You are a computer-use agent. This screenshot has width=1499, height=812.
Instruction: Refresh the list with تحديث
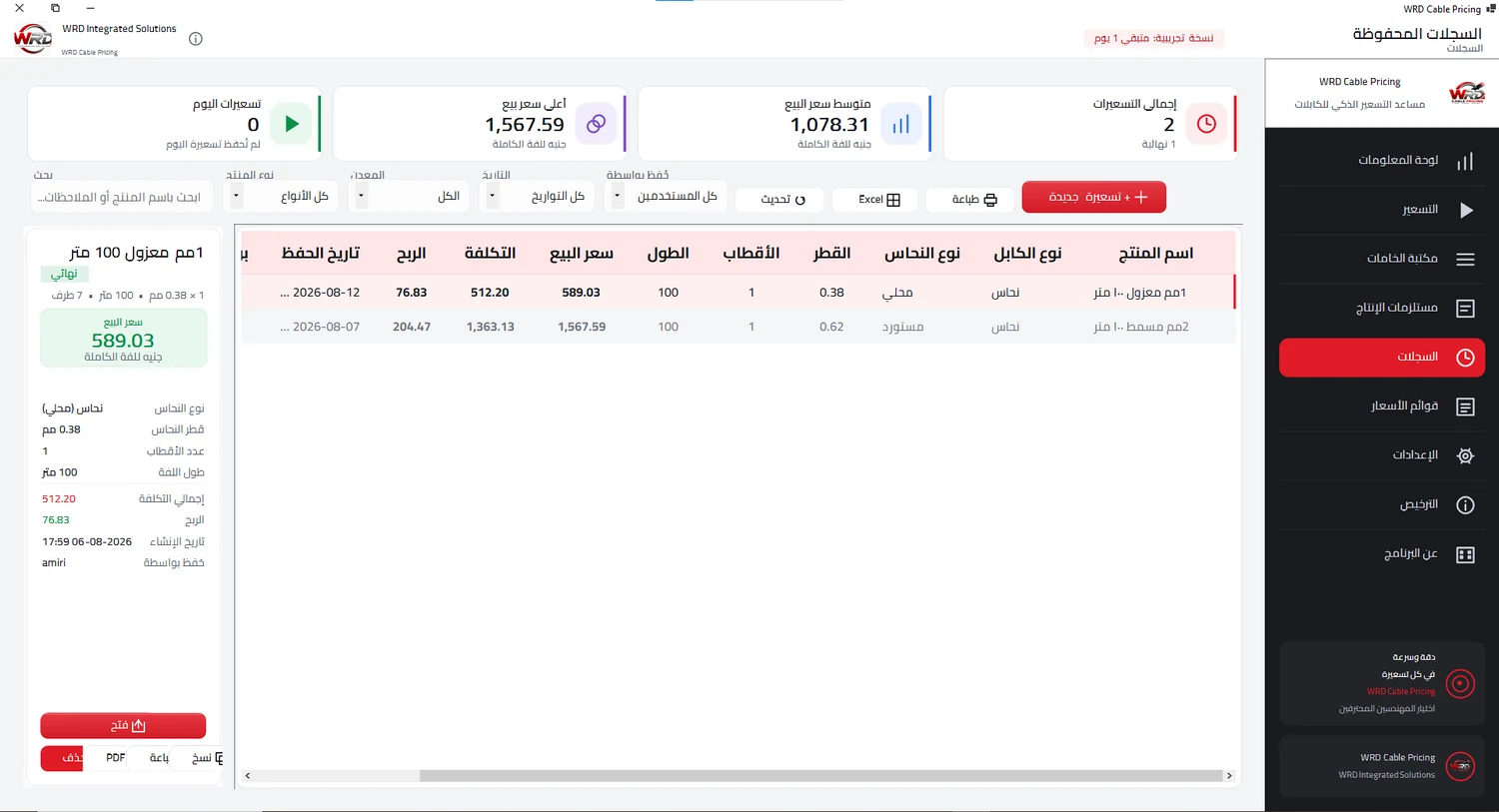(778, 199)
